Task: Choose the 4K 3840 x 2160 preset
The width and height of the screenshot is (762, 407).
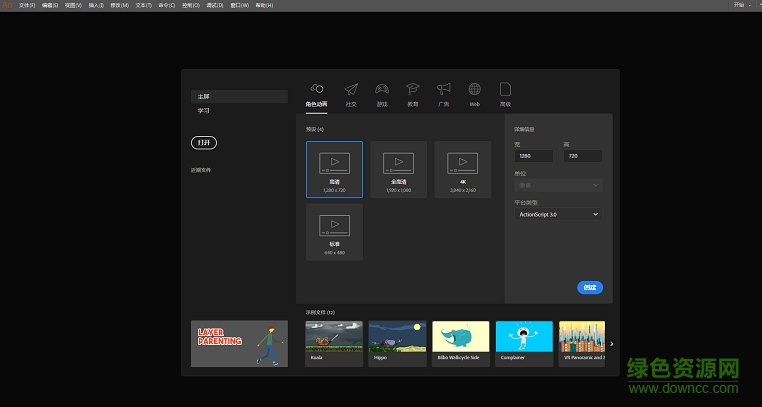Action: [462, 169]
